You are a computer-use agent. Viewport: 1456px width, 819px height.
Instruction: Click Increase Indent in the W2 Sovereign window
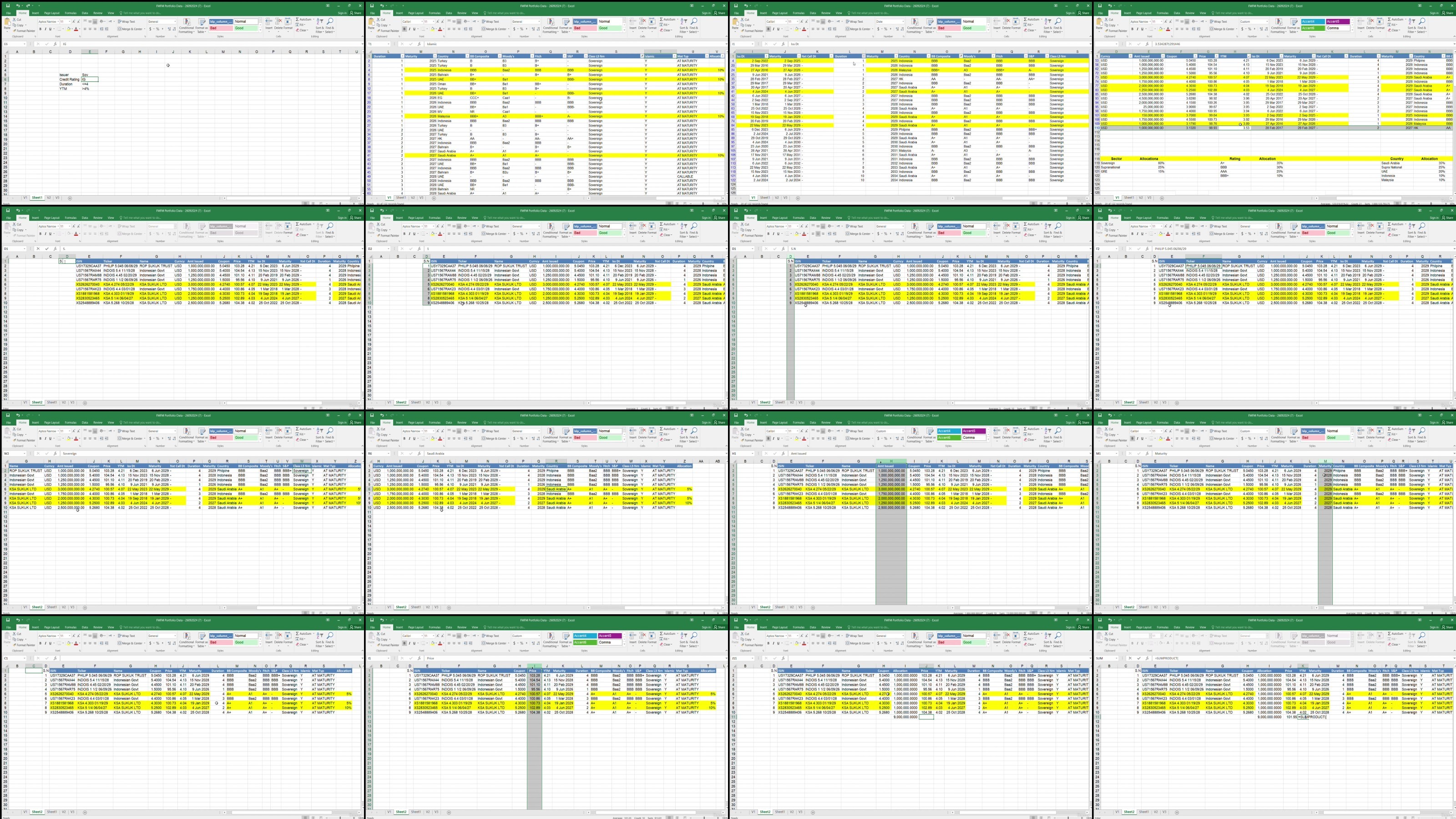107,439
